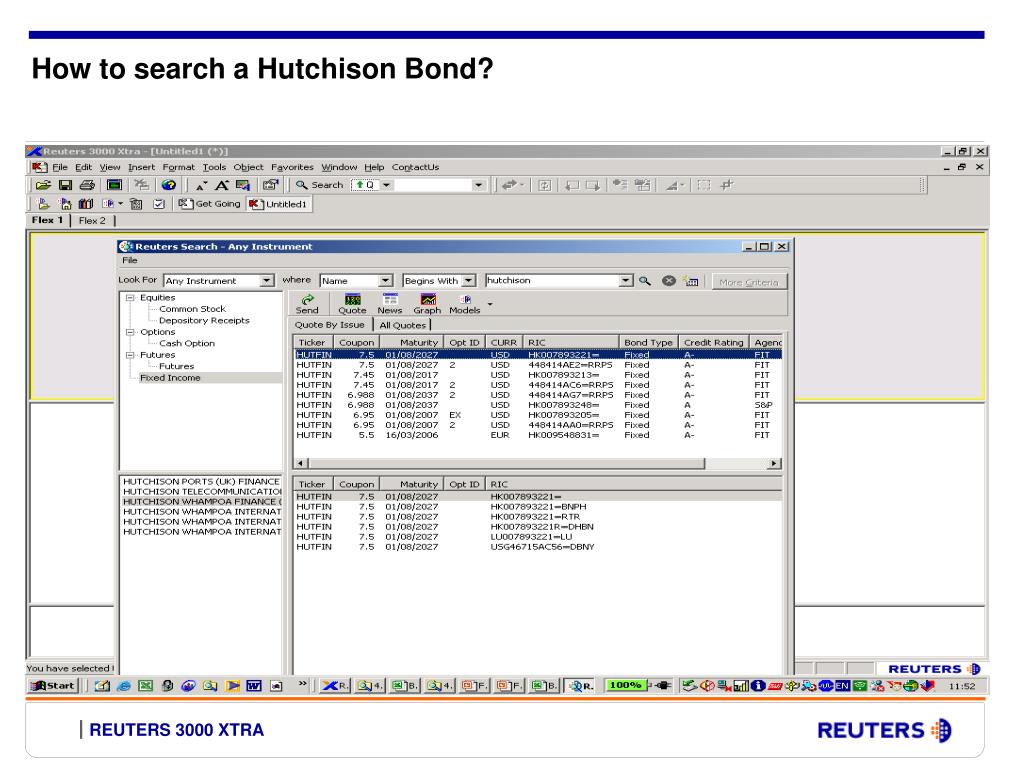
Task: Sort by the Coupon column header
Action: coord(357,342)
